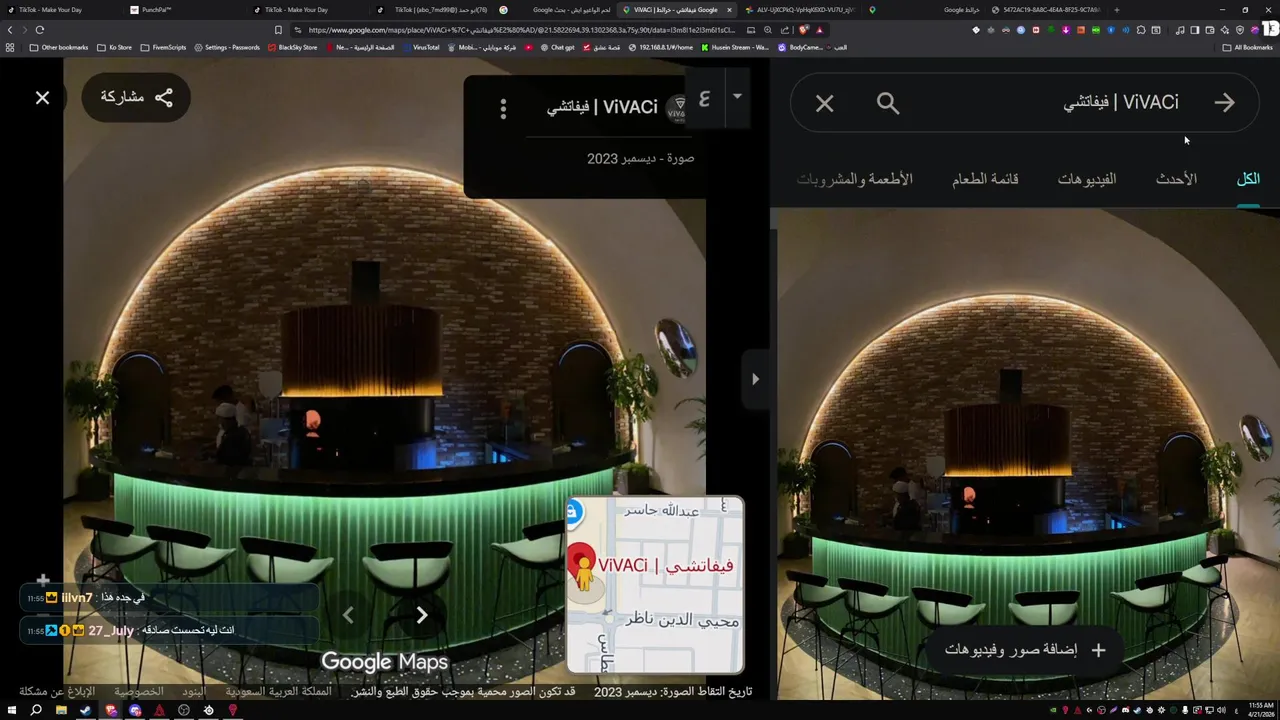Click the minimap thumbnail showing ViVACi
1280x720 pixels.
[x=655, y=585]
